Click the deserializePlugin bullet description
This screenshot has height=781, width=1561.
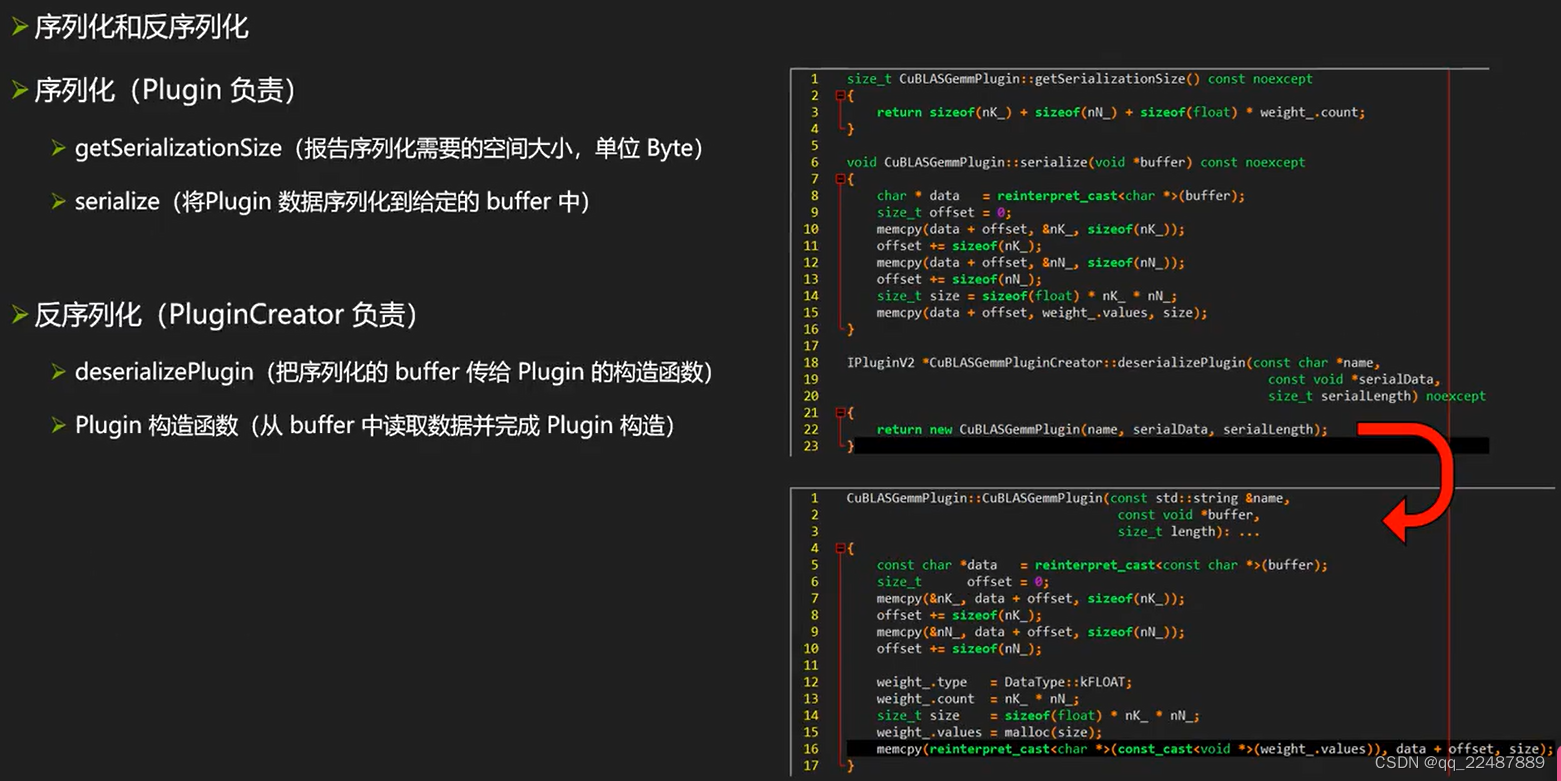coord(394,372)
